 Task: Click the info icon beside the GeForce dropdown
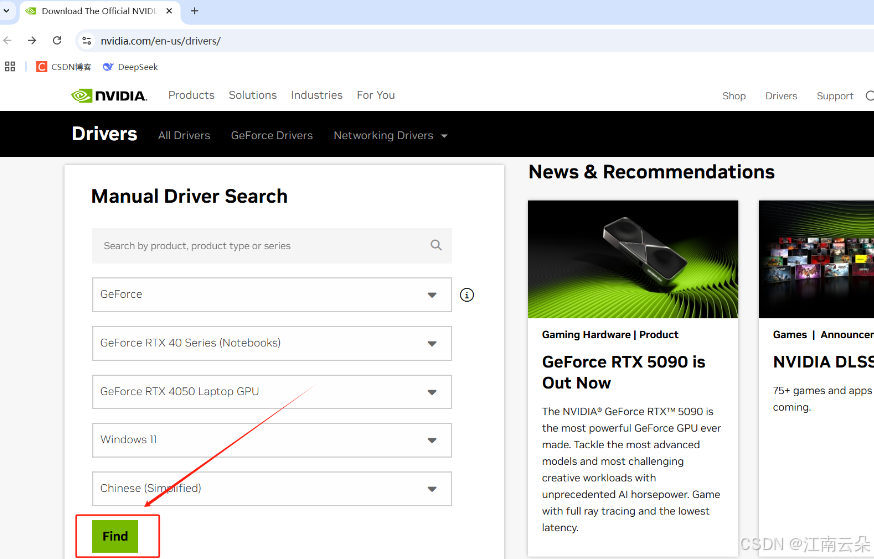[x=467, y=295]
